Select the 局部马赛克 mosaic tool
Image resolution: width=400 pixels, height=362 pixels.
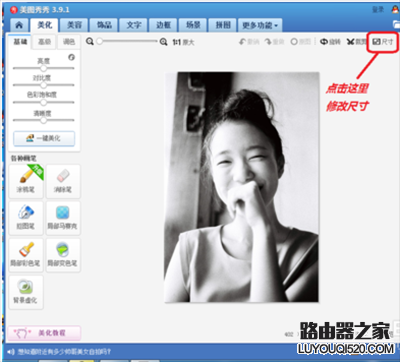63,218
